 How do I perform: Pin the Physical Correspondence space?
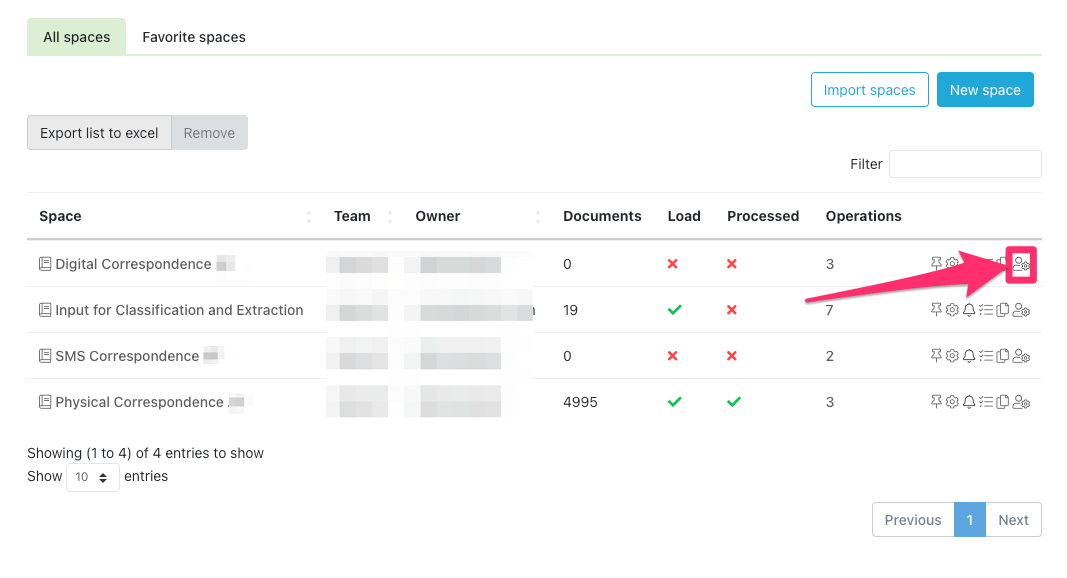pyautogui.click(x=936, y=402)
